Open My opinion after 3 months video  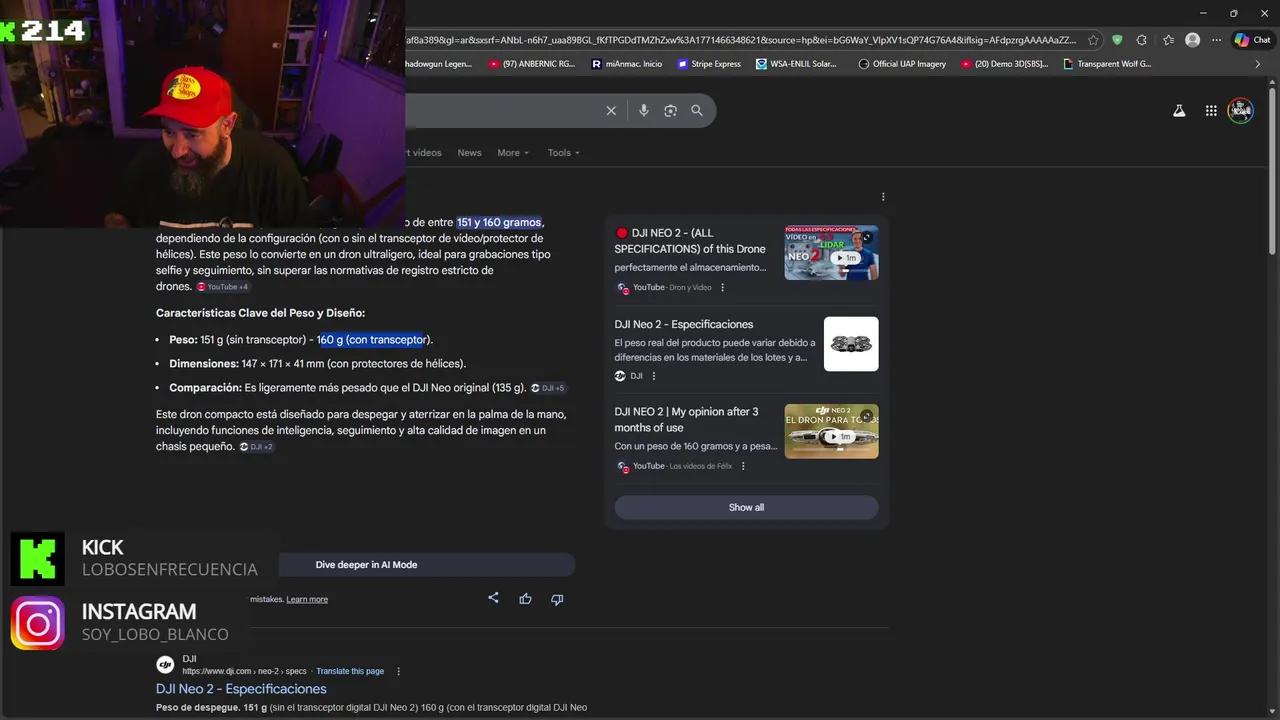tap(686, 420)
